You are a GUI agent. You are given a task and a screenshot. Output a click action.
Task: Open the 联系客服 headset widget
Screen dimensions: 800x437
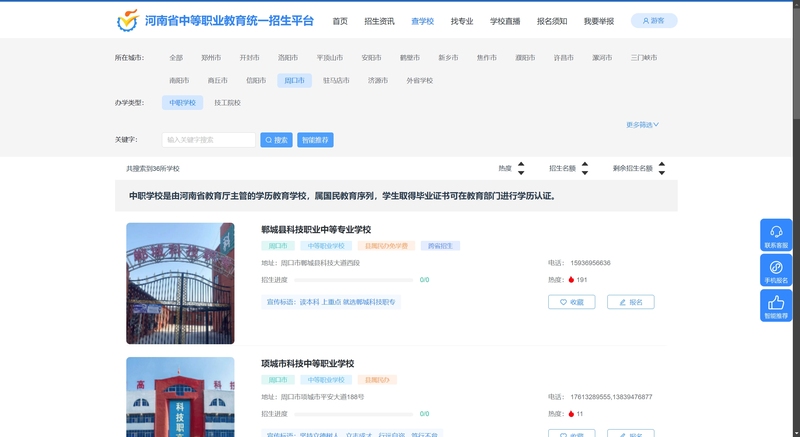click(x=776, y=235)
